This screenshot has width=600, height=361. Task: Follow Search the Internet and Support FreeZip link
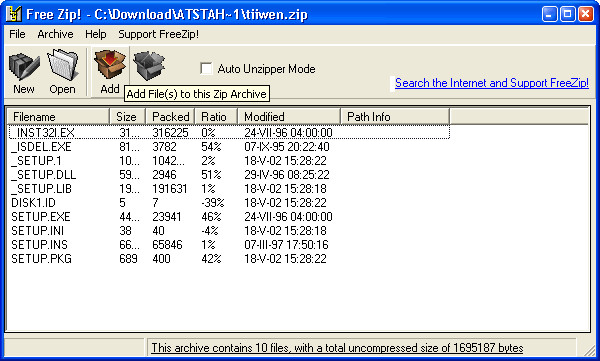492,83
